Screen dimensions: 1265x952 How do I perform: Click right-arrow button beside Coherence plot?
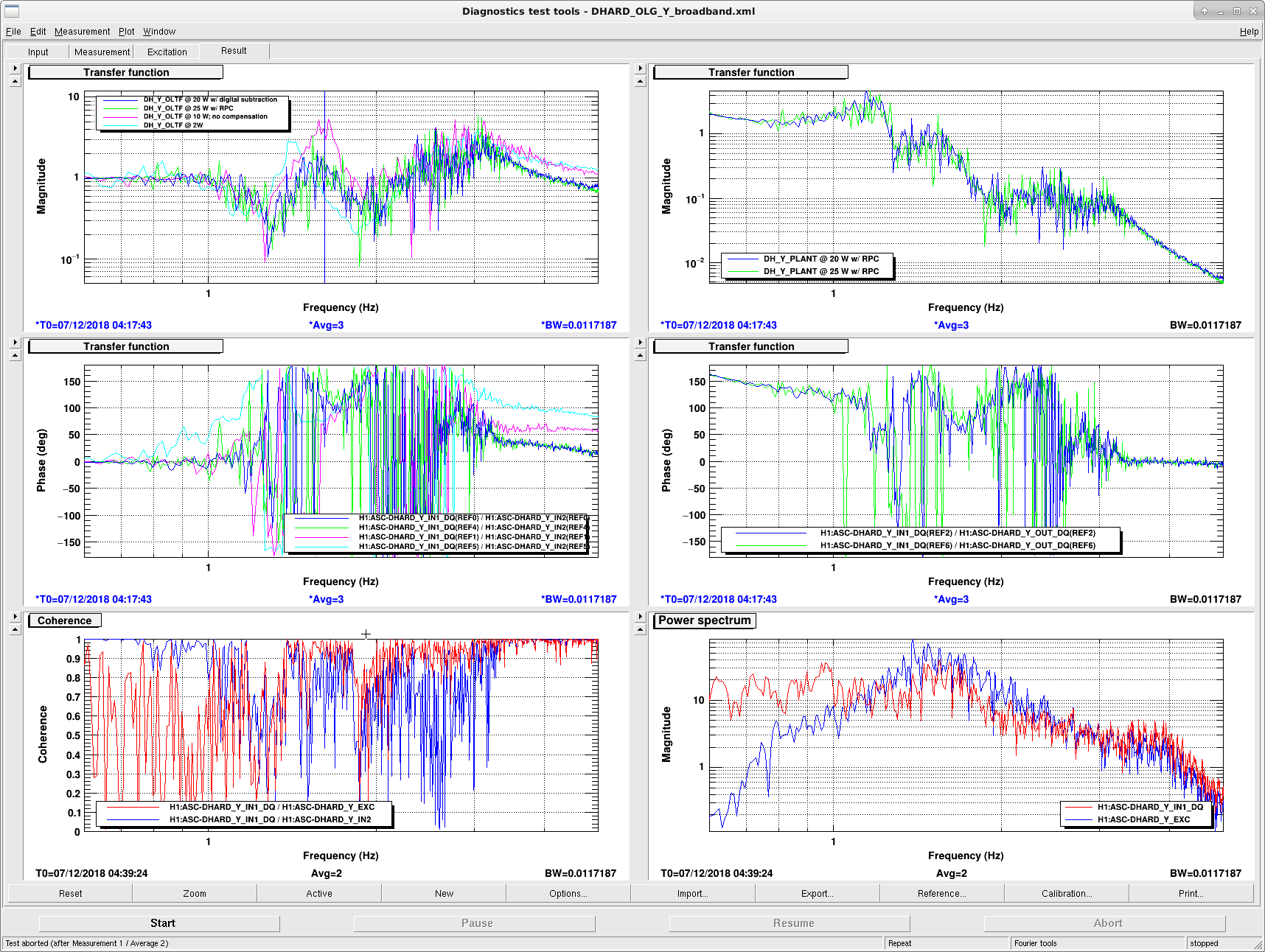[15, 617]
